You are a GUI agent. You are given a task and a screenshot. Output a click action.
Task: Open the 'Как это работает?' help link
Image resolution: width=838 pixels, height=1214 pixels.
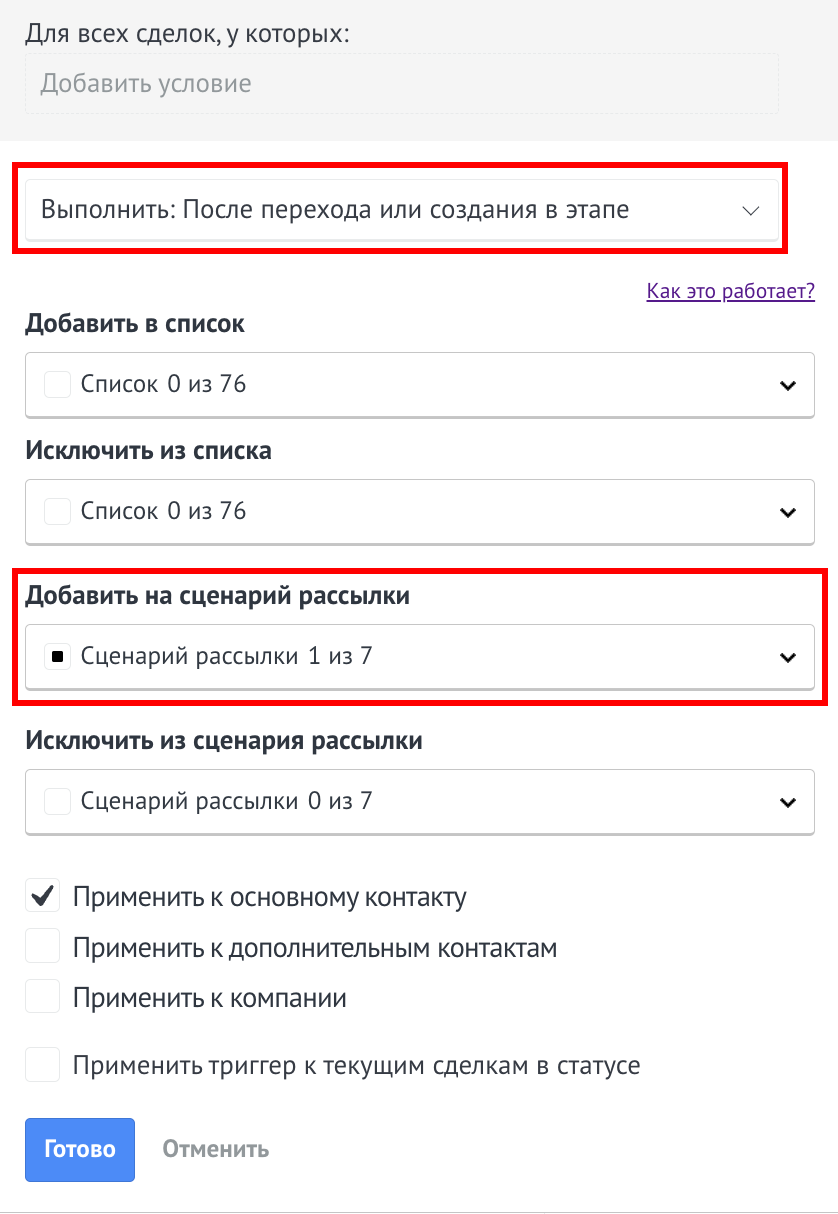tap(730, 292)
